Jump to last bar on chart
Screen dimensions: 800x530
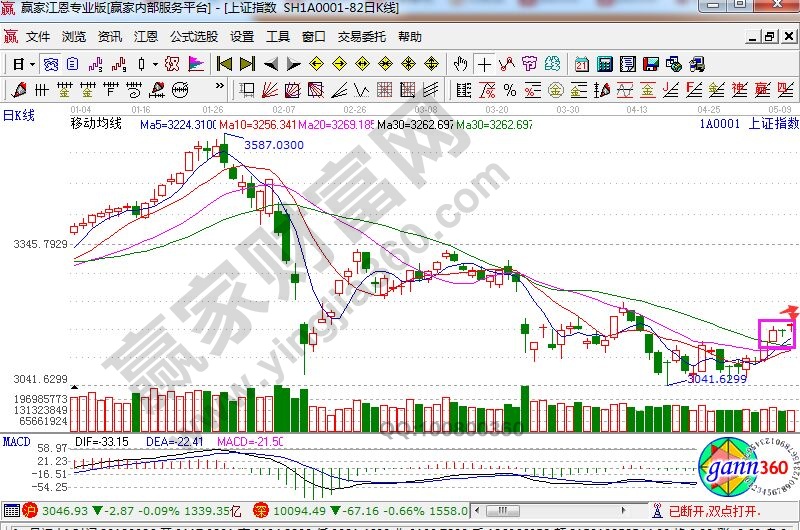point(247,64)
